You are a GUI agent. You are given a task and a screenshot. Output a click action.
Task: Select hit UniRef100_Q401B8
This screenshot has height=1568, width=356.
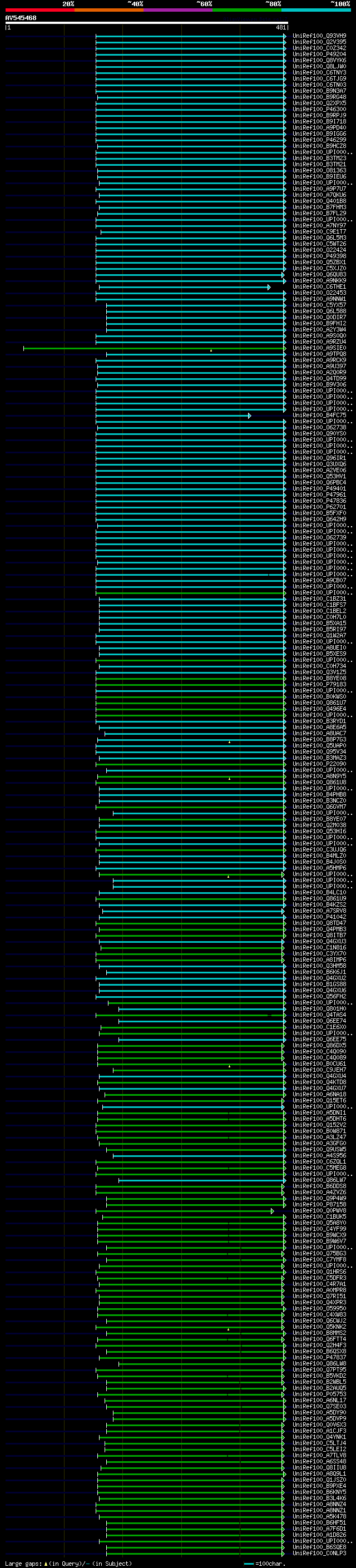[x=319, y=201]
